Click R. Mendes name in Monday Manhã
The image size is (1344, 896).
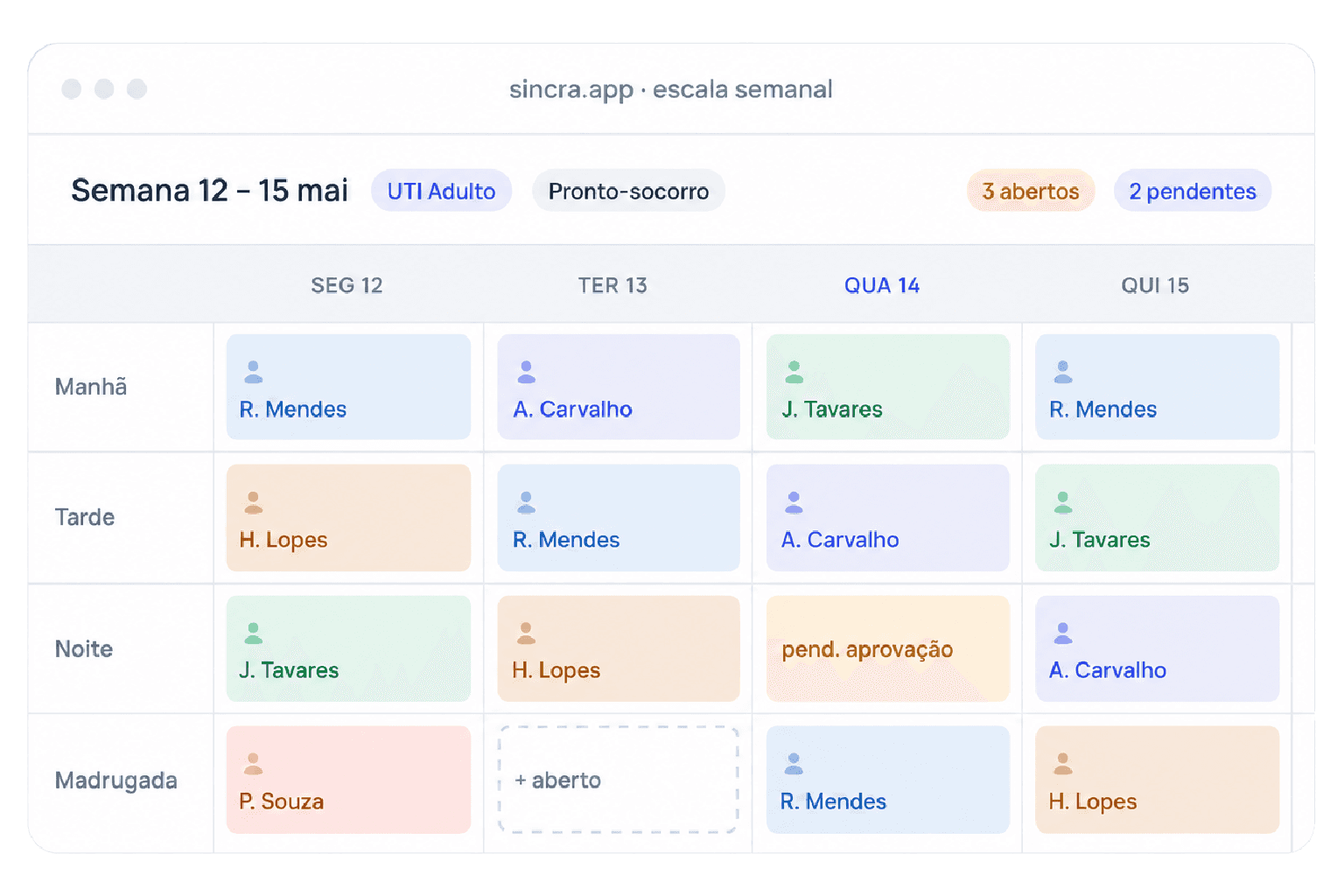[293, 409]
